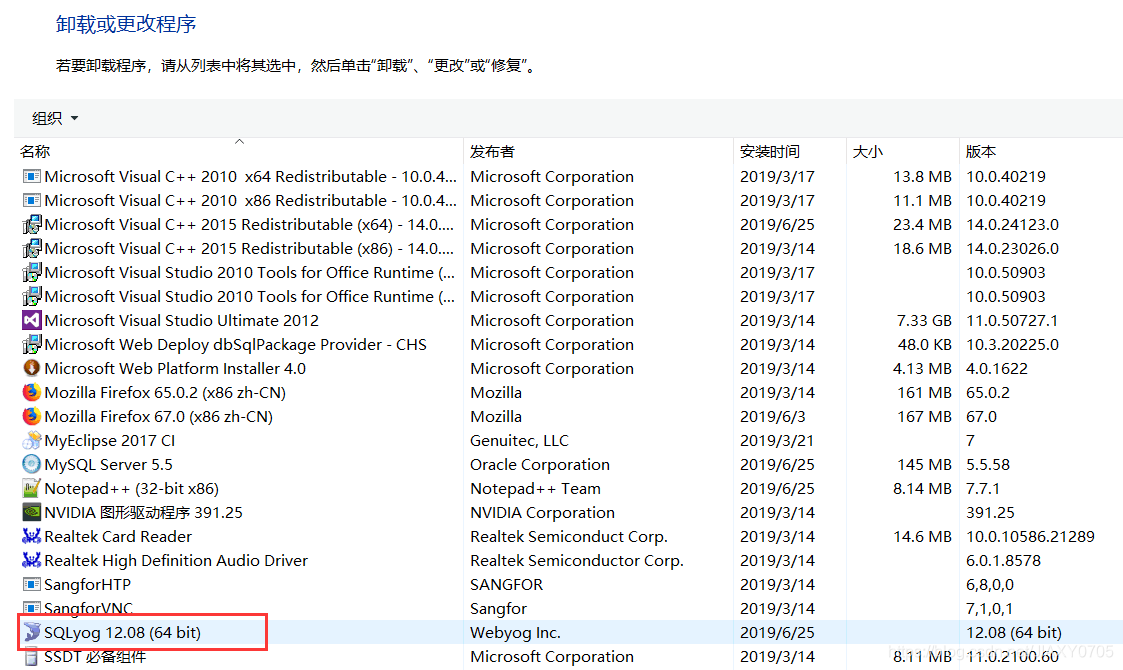
Task: Sort the list by the 版本 column header
Action: click(980, 151)
